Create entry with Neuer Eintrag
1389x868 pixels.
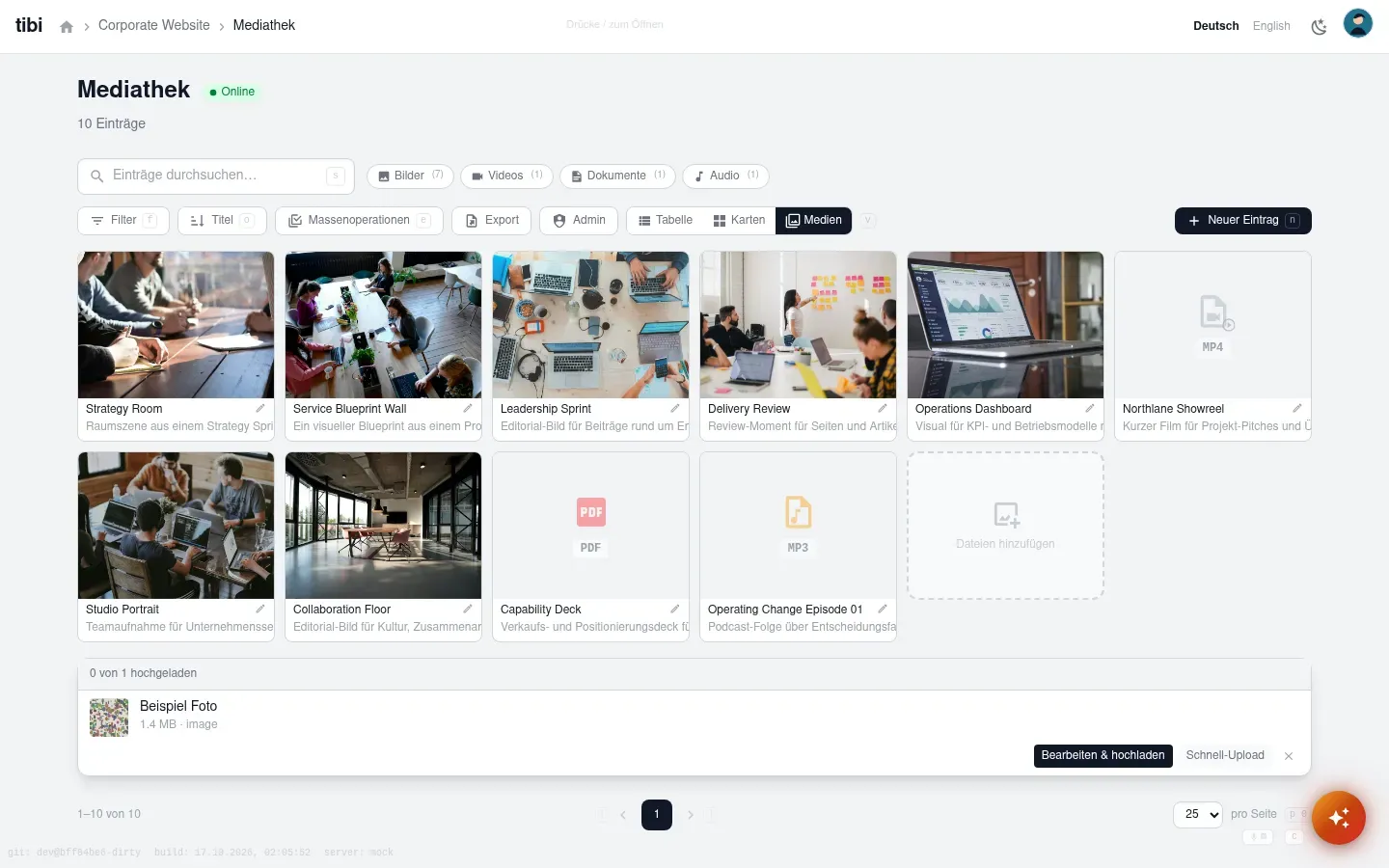pos(1242,220)
